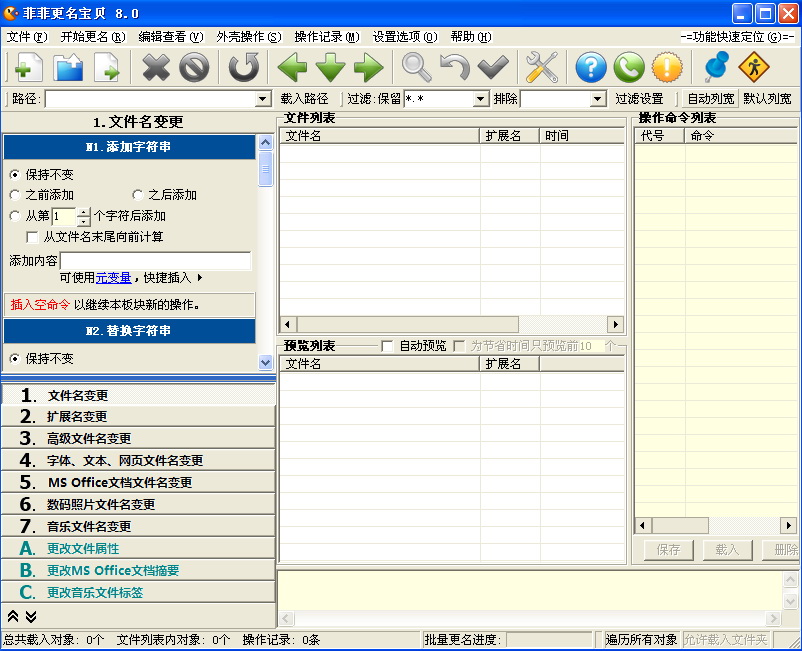Click the curved undo arrow icon
This screenshot has width=802, height=651.
(455, 67)
